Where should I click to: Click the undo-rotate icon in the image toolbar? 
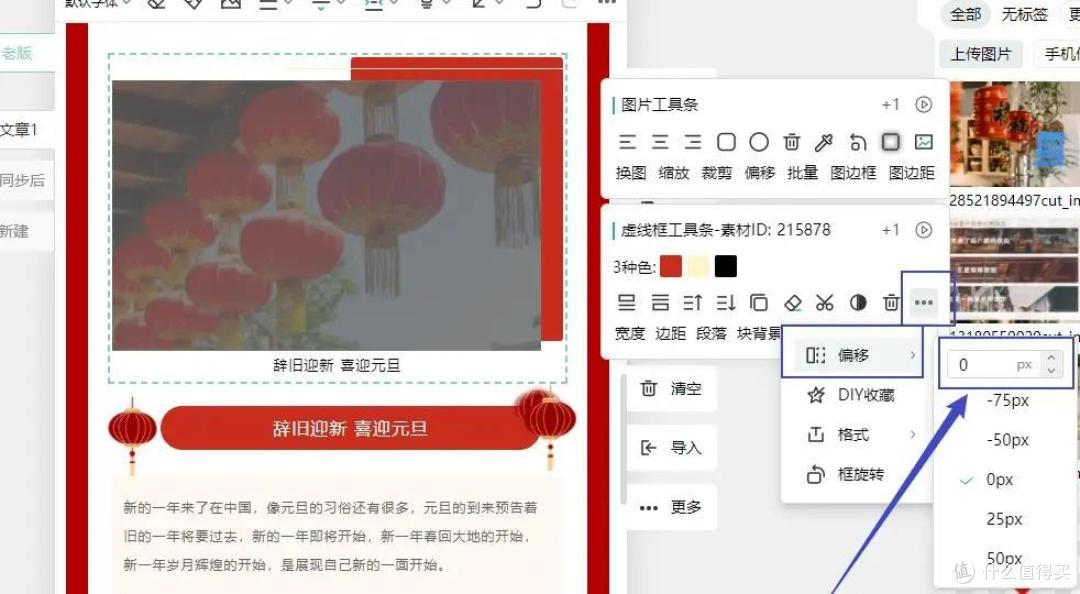(x=858, y=142)
